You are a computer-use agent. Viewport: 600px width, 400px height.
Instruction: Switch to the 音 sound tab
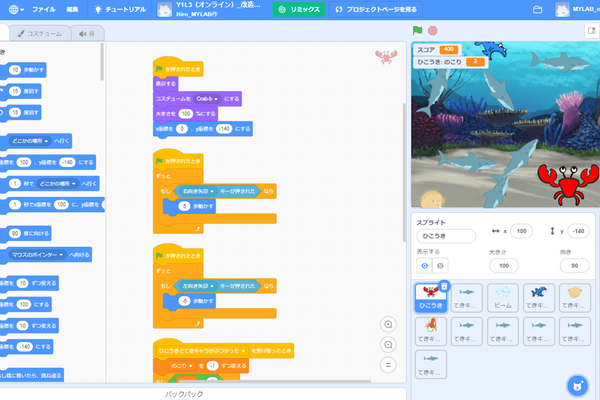[x=87, y=34]
